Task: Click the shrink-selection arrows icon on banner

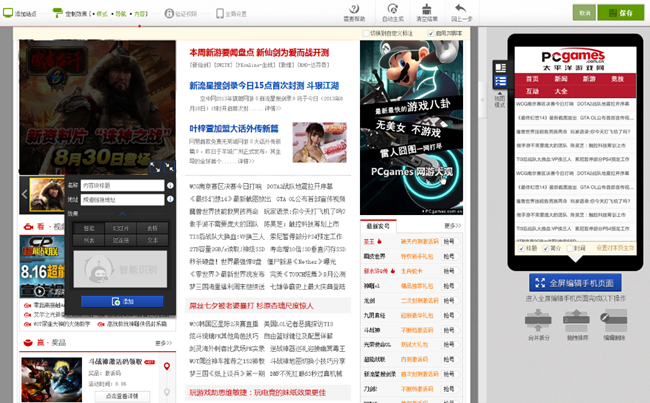Action: (x=169, y=167)
